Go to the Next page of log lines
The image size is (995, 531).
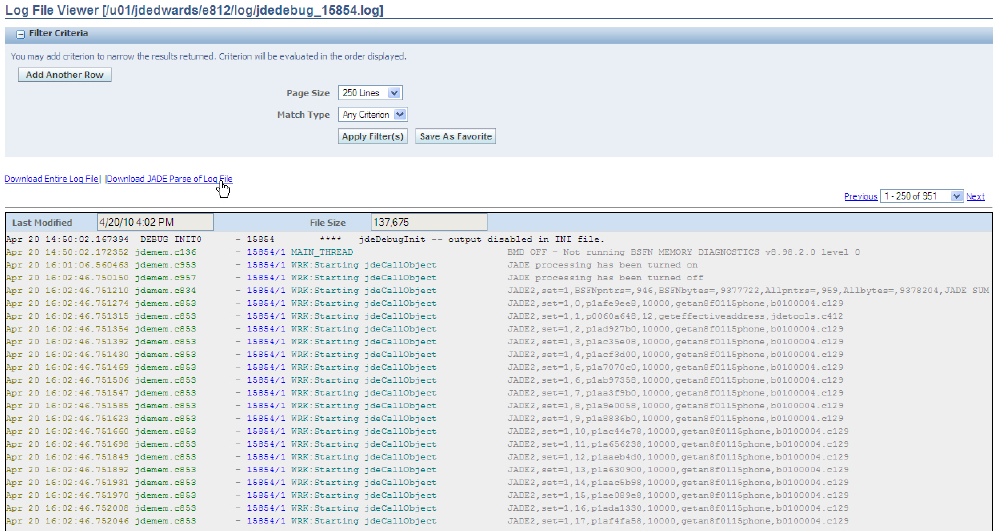pos(975,197)
